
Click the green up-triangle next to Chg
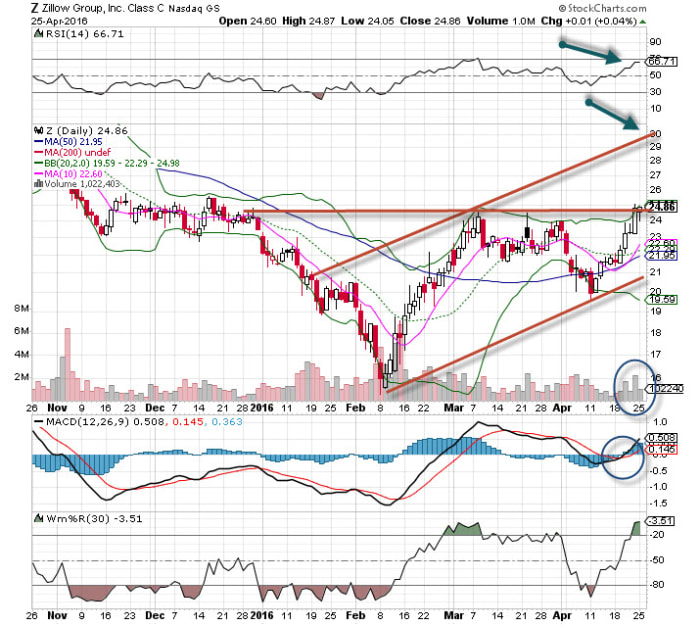[642, 21]
